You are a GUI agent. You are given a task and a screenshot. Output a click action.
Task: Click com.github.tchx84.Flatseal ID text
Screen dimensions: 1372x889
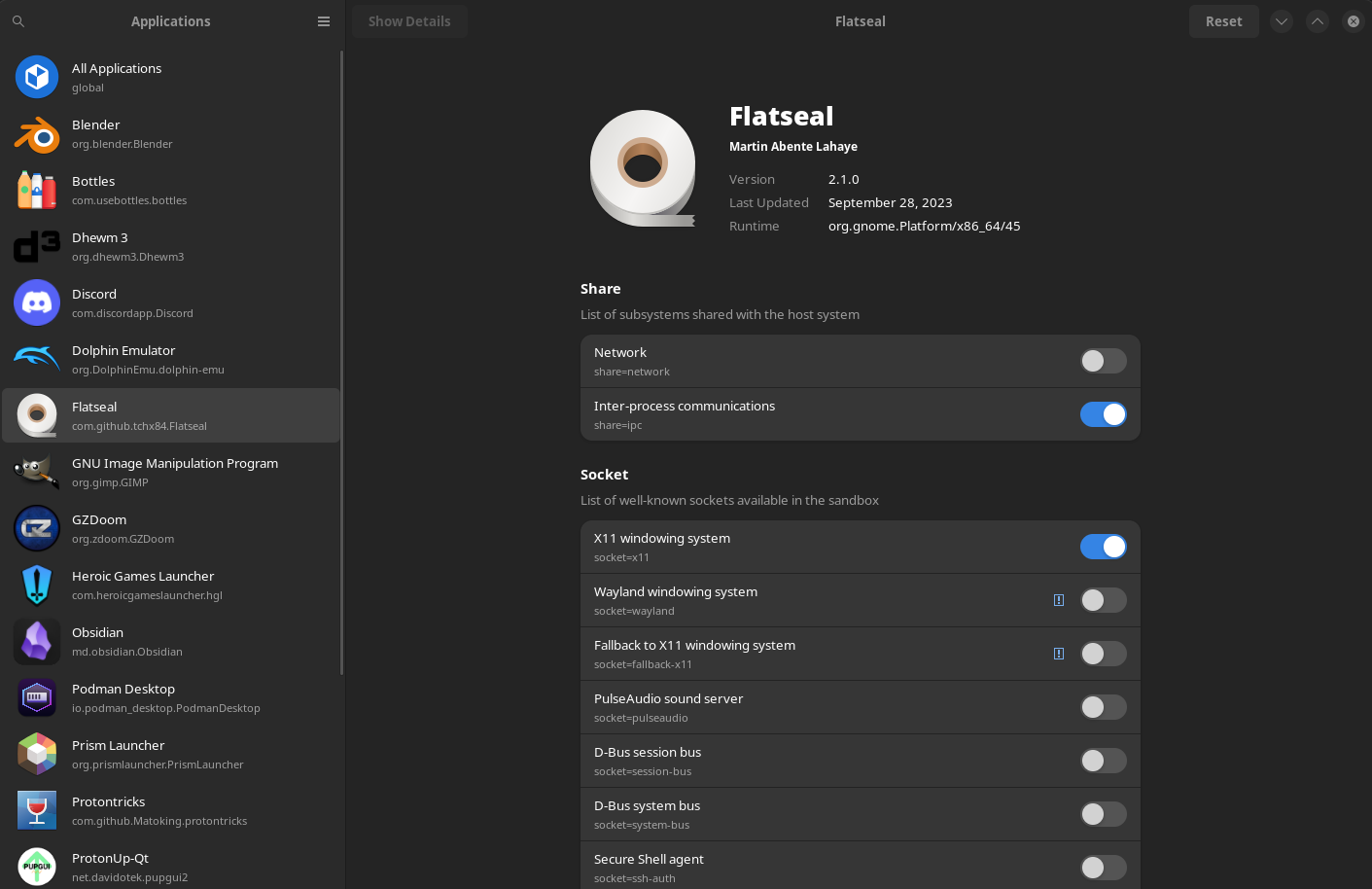(x=139, y=426)
